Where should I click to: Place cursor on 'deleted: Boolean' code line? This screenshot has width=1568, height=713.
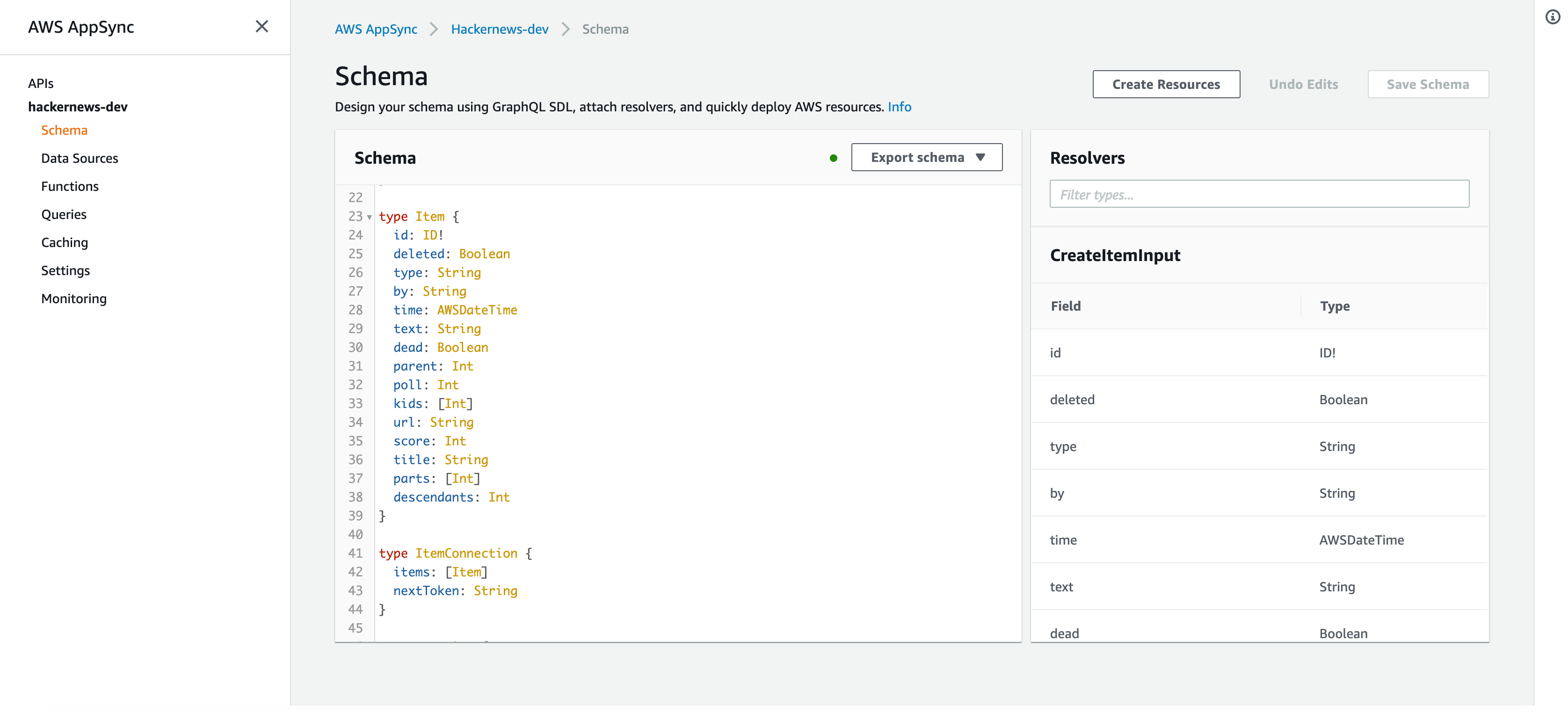click(x=452, y=254)
